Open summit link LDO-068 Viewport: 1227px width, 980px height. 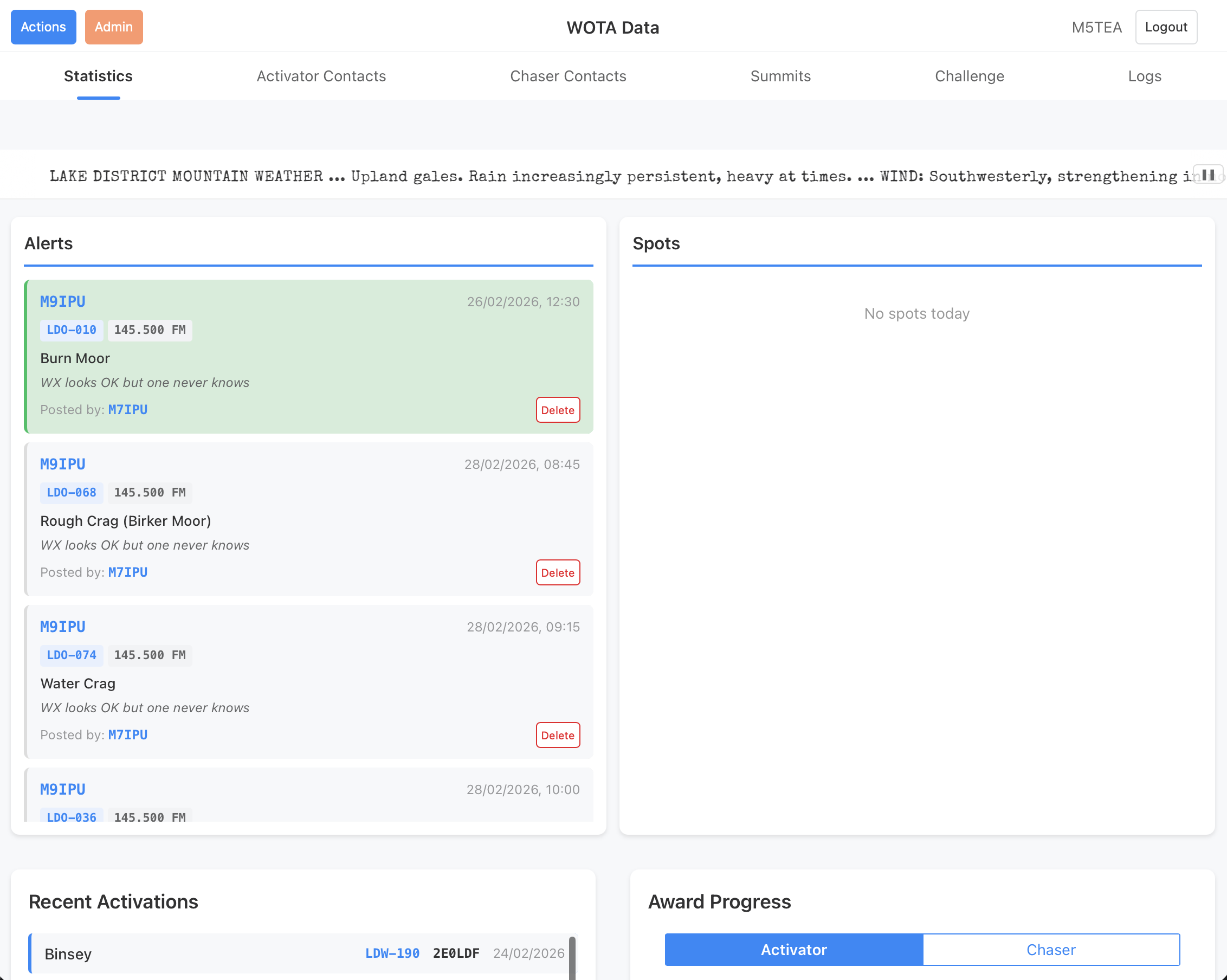(71, 492)
